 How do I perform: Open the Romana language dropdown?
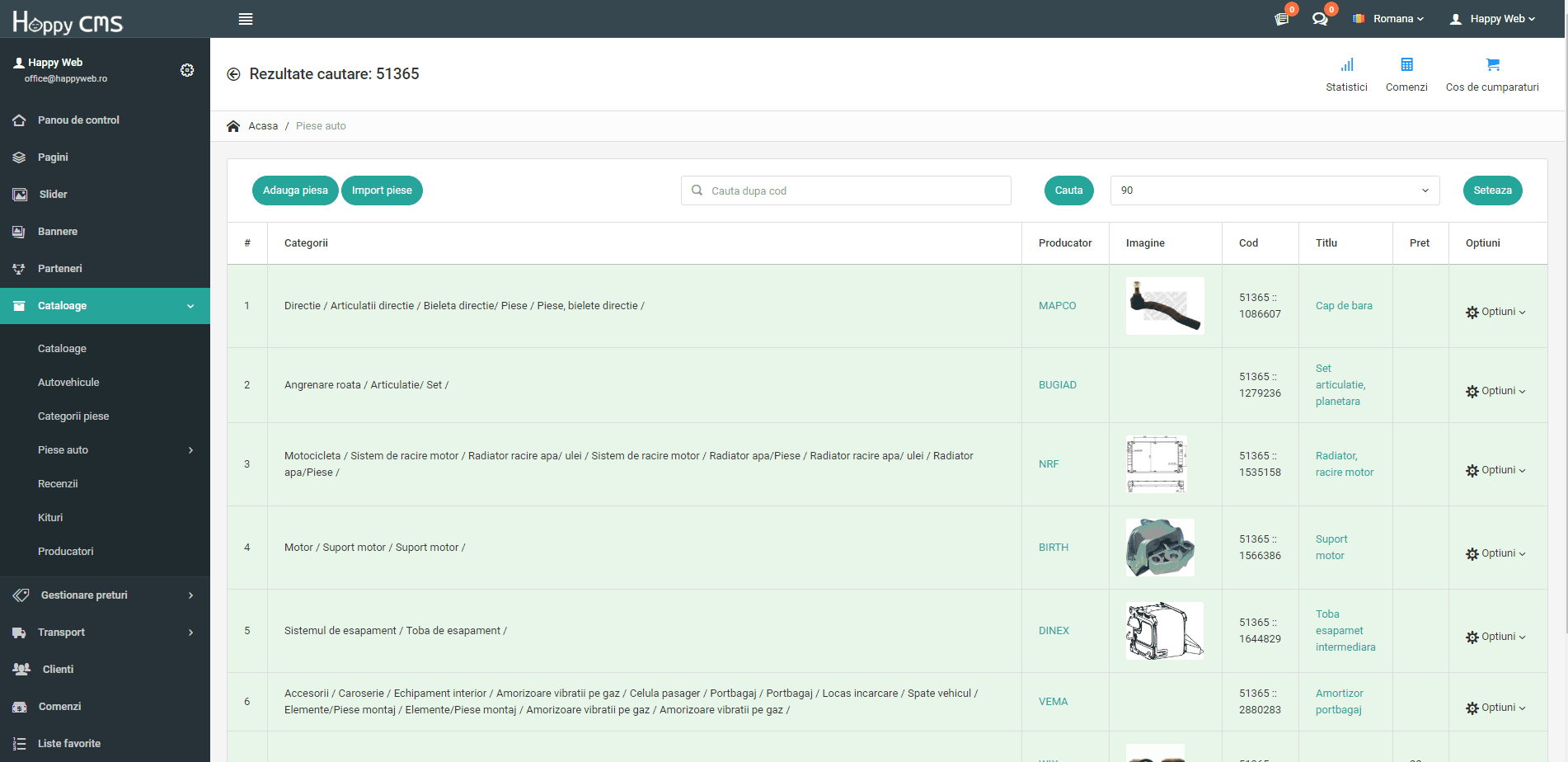point(1389,19)
